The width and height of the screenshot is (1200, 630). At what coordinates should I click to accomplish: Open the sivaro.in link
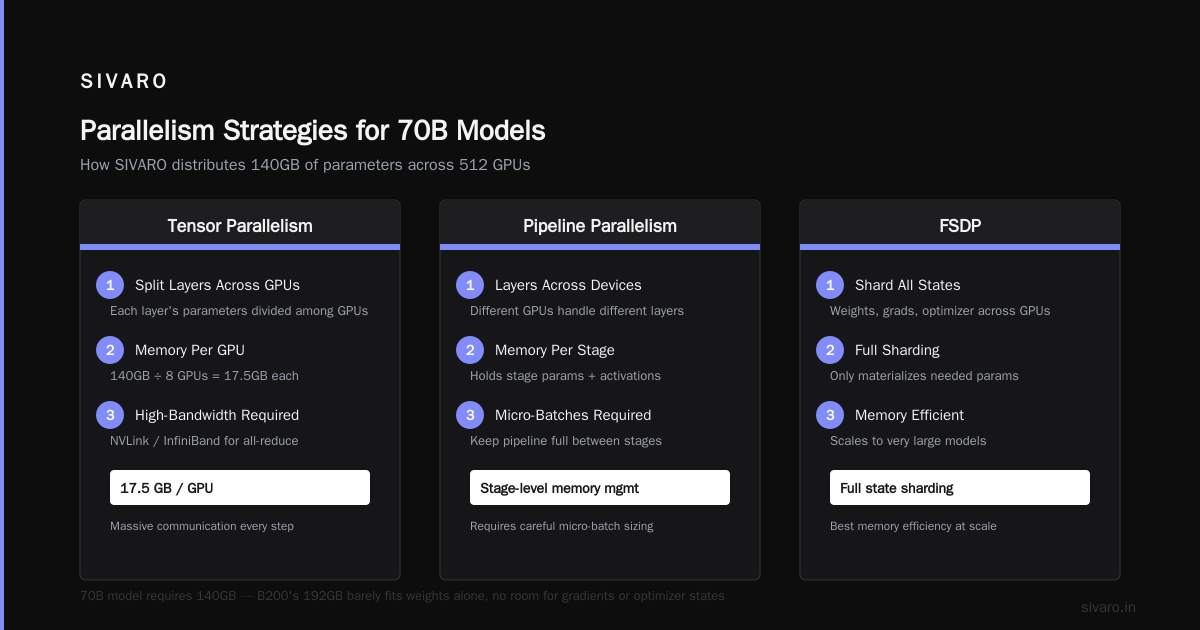[1108, 607]
